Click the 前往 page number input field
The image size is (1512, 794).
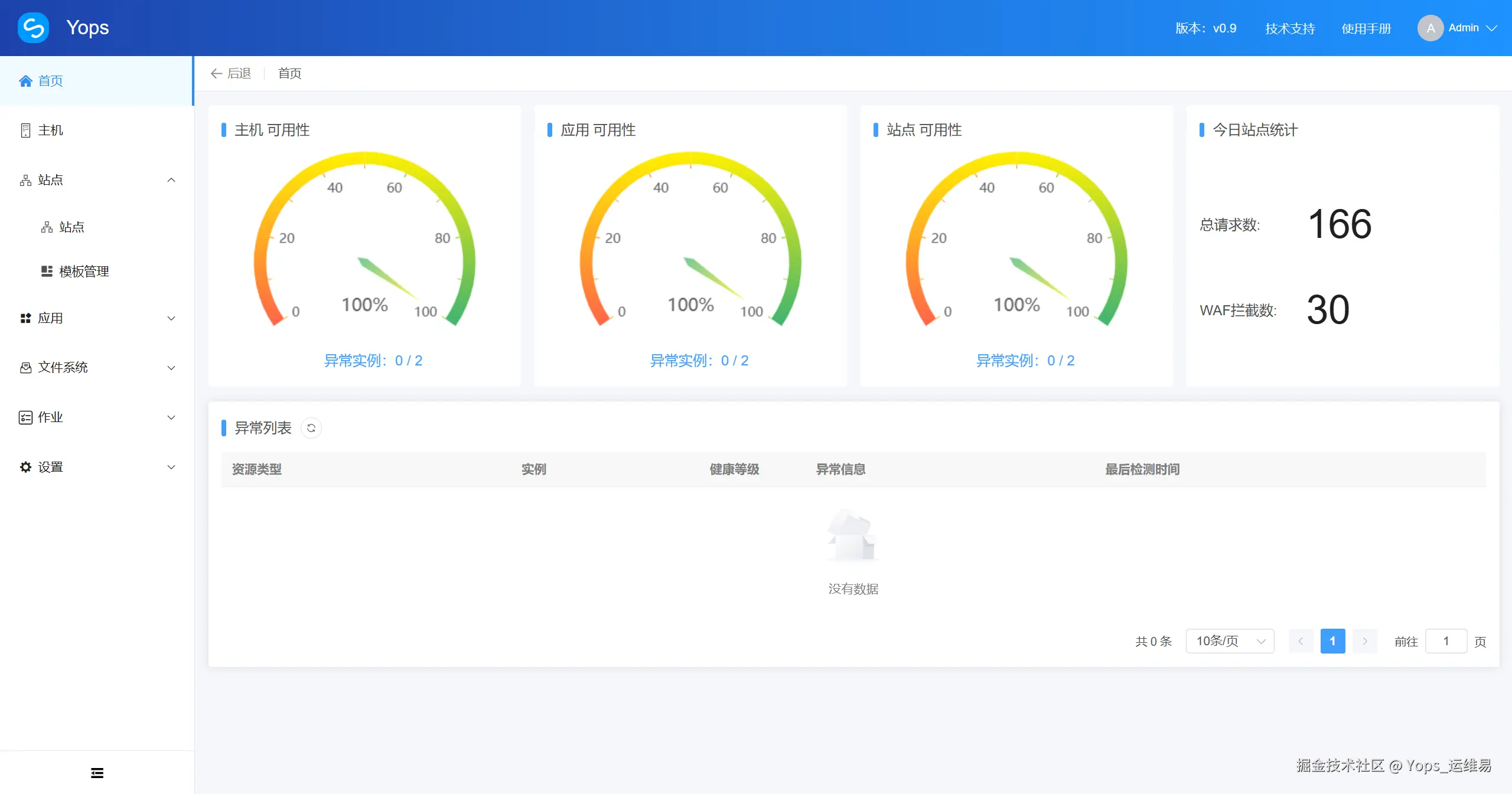1446,641
